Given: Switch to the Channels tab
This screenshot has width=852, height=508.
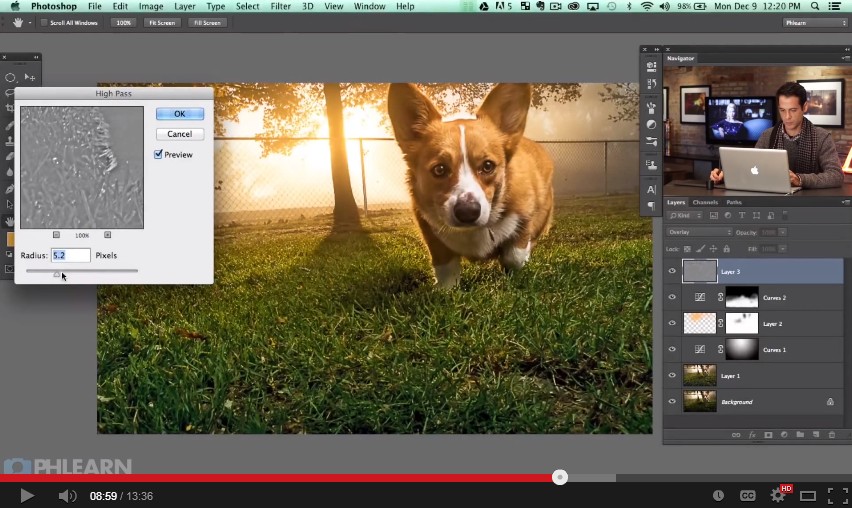Looking at the screenshot, I should (705, 202).
